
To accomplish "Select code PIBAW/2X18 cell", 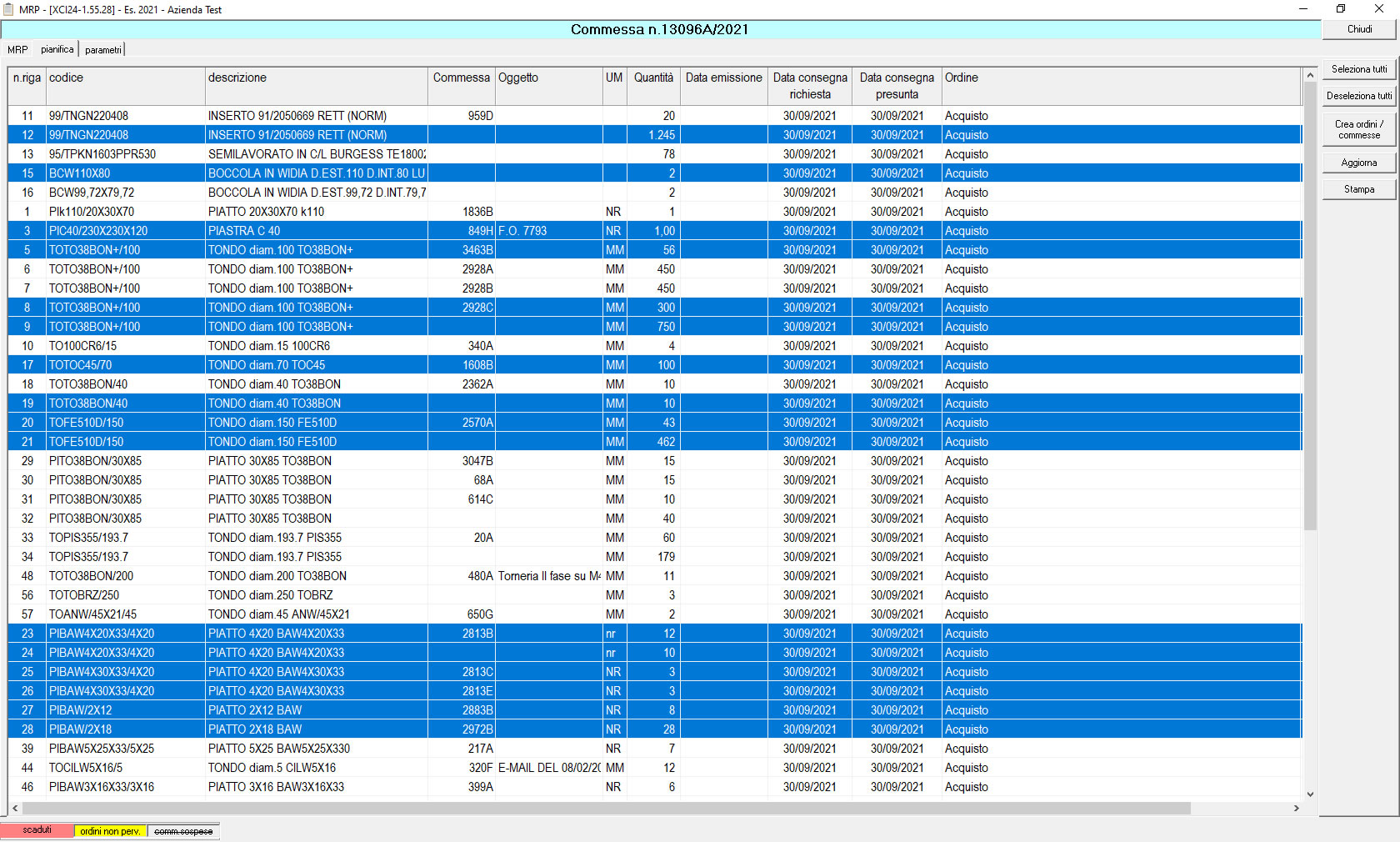I will (125, 729).
